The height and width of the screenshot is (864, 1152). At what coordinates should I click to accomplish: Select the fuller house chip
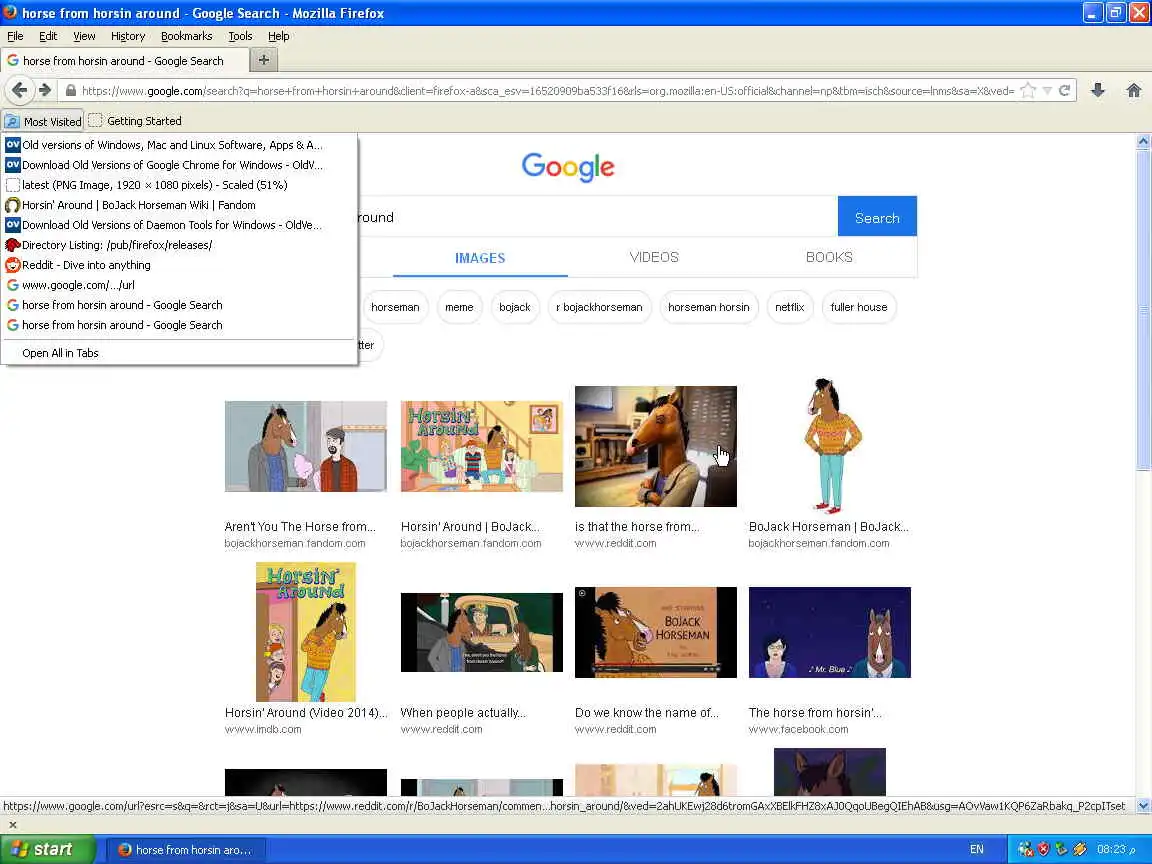coord(858,307)
